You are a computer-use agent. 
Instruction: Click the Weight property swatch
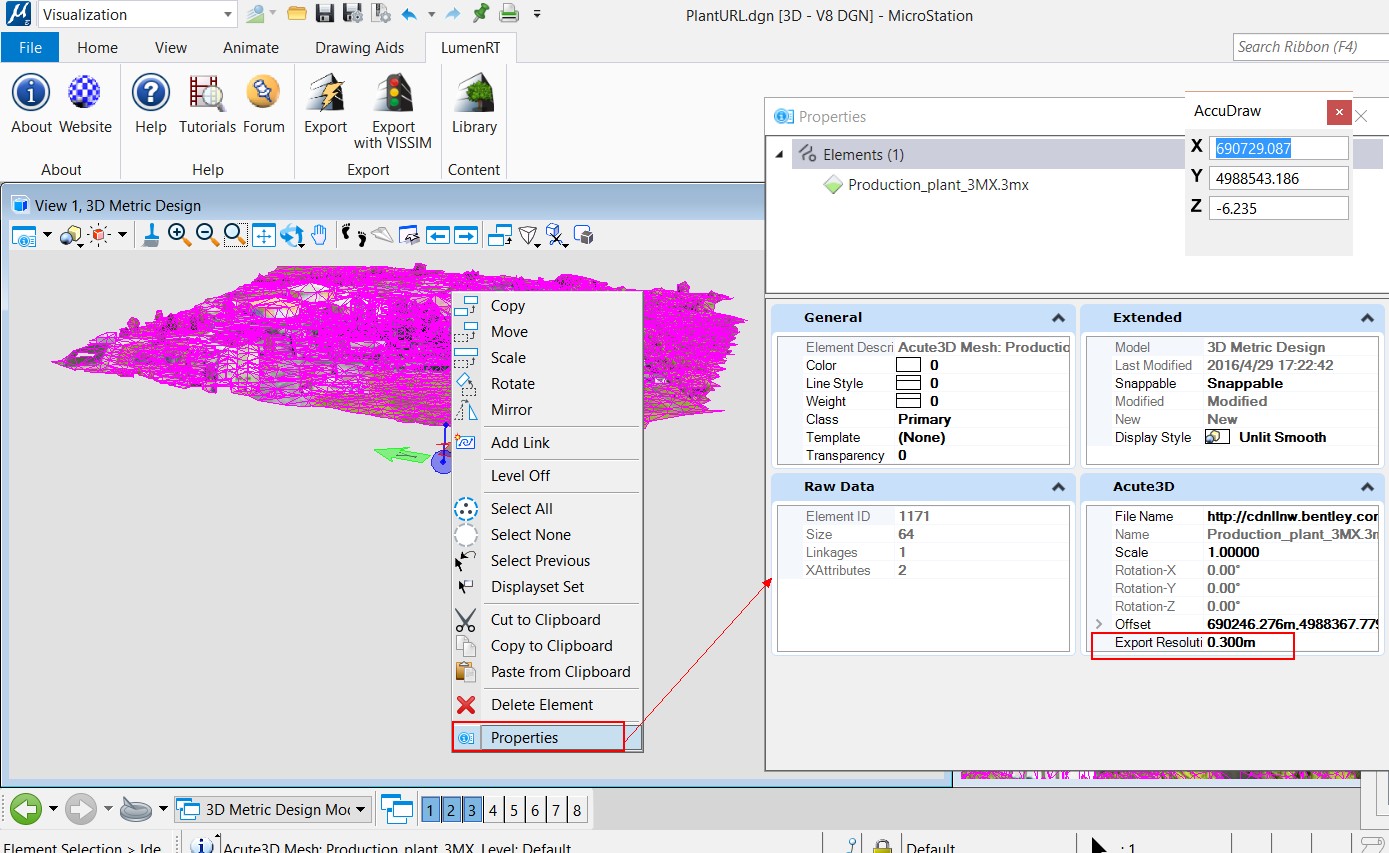coord(908,402)
